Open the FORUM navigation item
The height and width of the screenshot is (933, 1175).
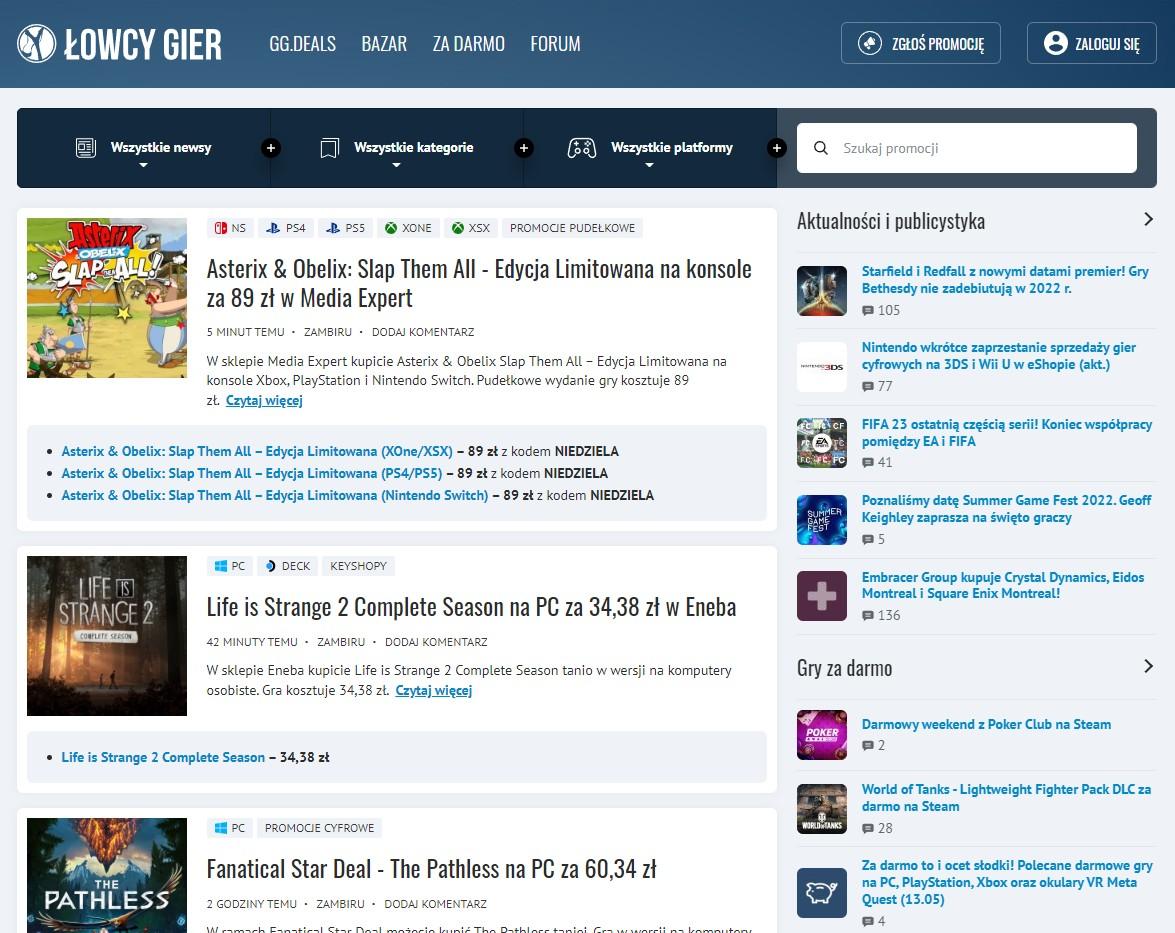[555, 44]
